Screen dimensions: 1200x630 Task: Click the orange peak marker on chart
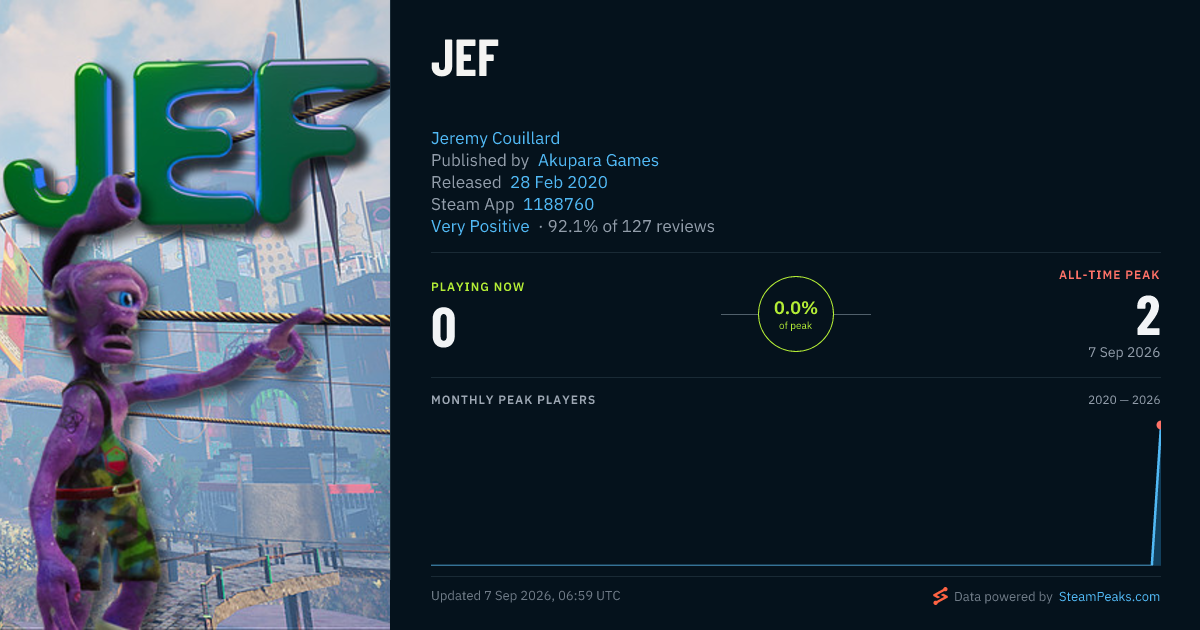point(1159,425)
